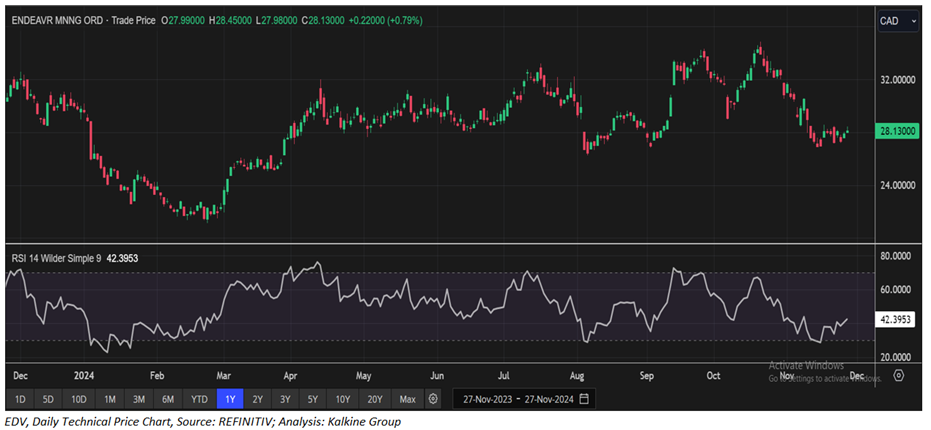The image size is (931, 430).
Task: Choose the 3M time range
Action: pos(139,399)
